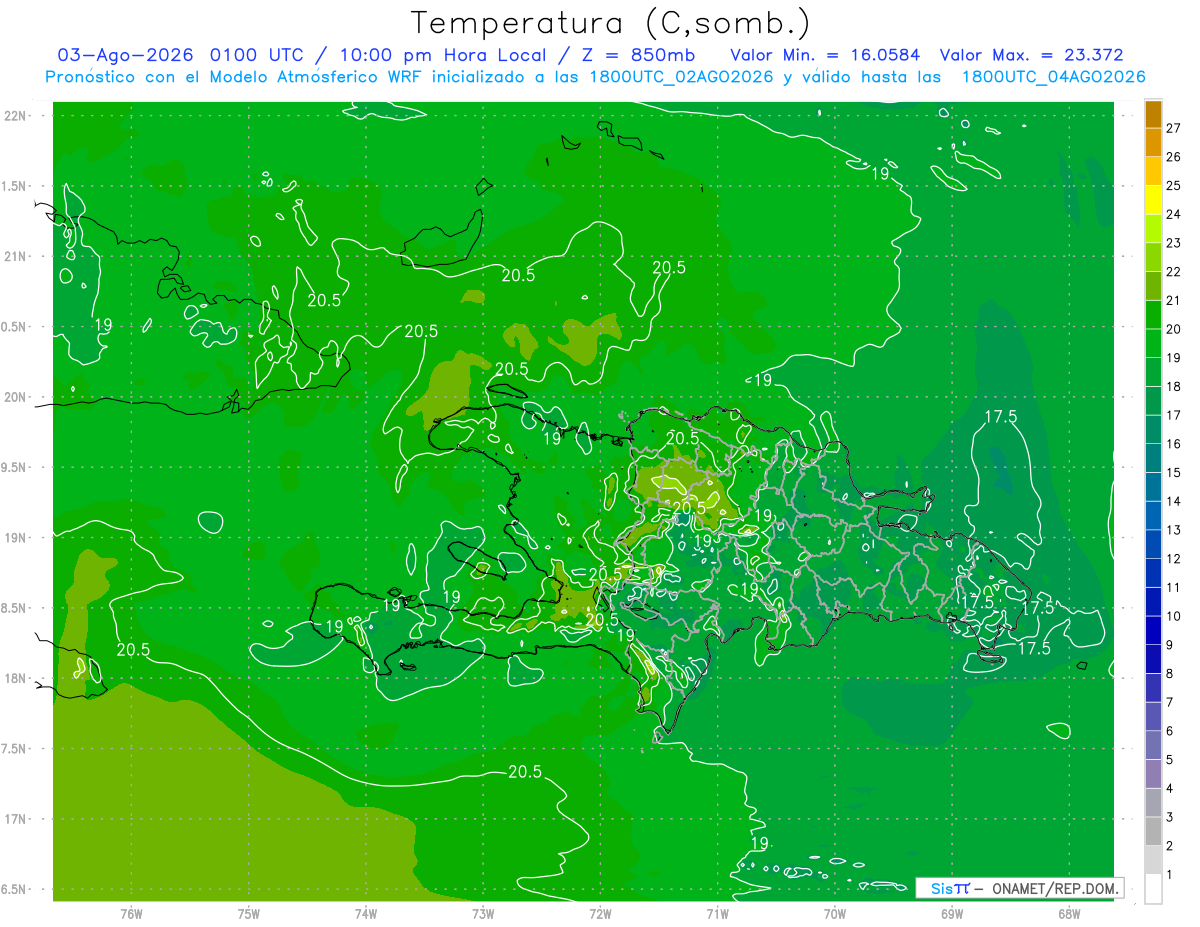Click the yellow legend swatch between 24 and 25

point(1153,200)
